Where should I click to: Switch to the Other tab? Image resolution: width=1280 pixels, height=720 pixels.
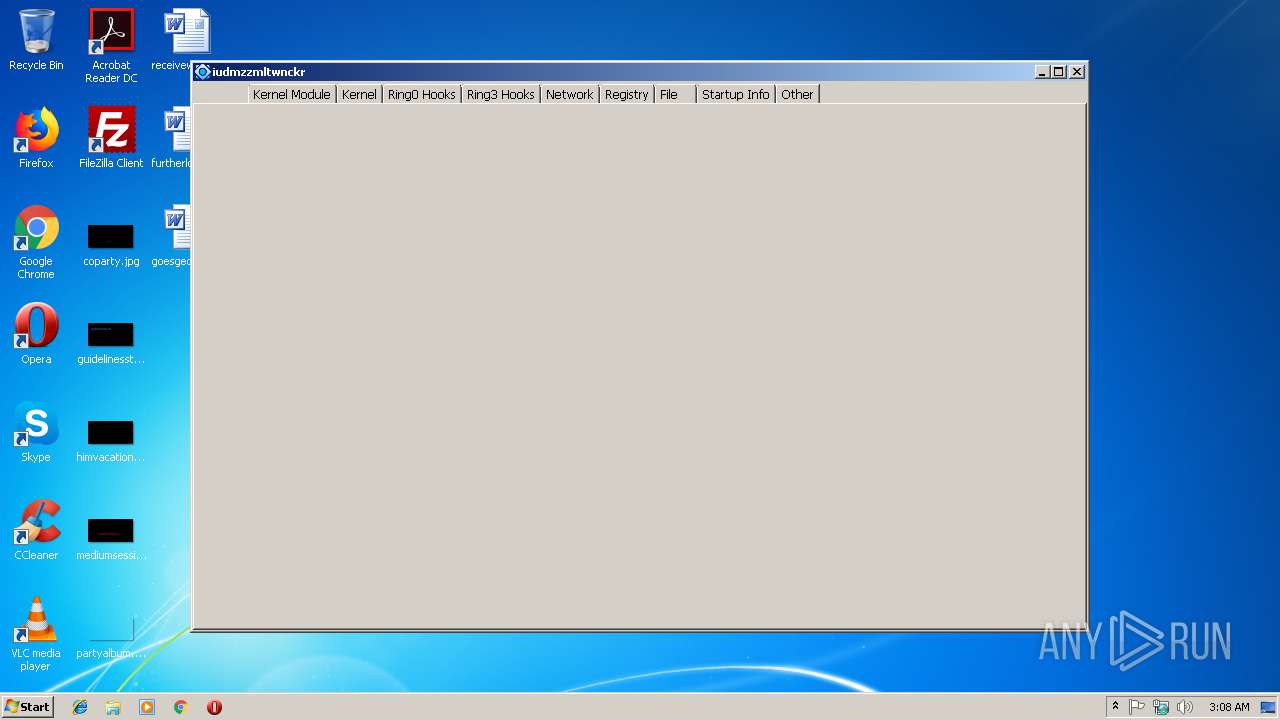[x=797, y=94]
